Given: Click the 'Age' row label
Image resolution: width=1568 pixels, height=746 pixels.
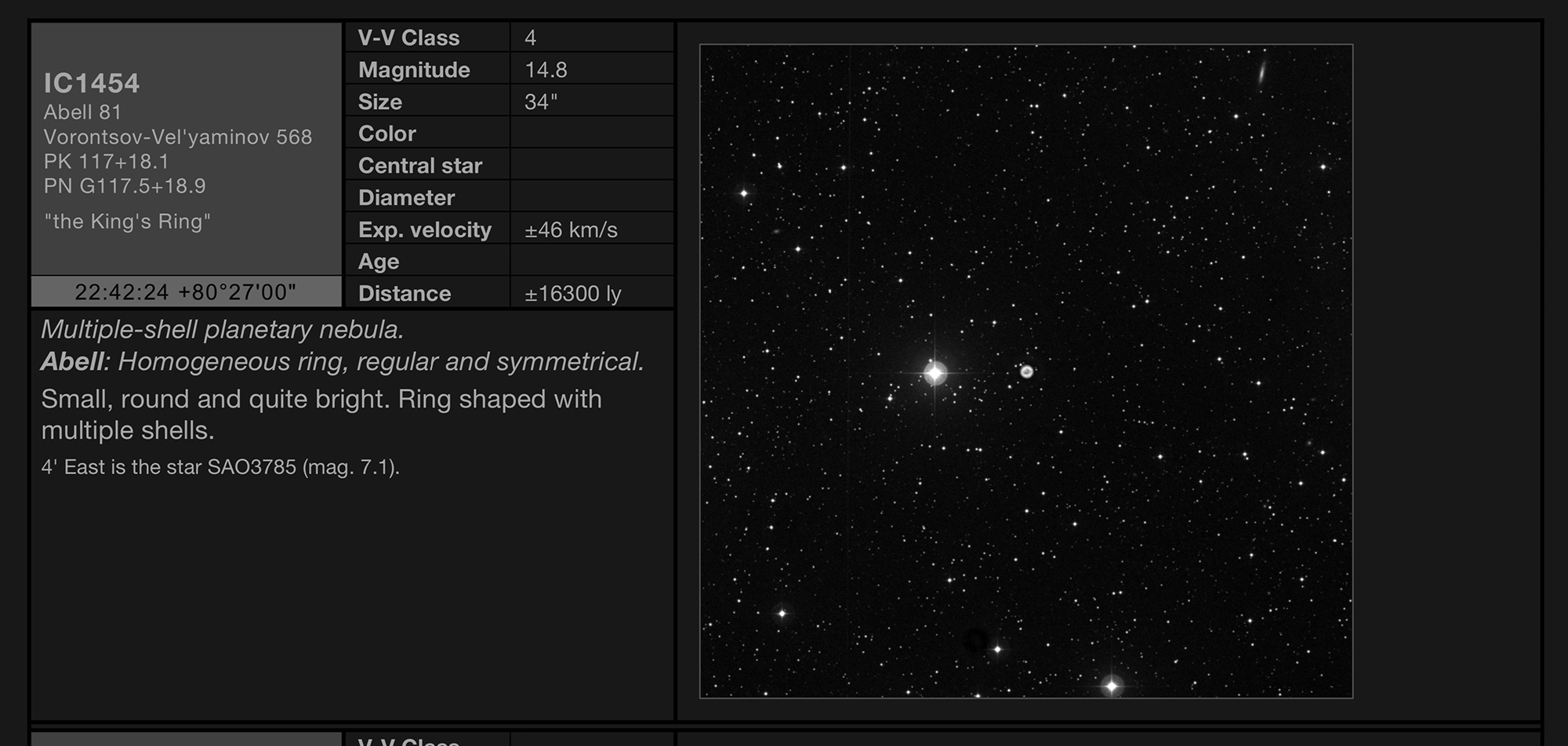Looking at the screenshot, I should point(379,262).
